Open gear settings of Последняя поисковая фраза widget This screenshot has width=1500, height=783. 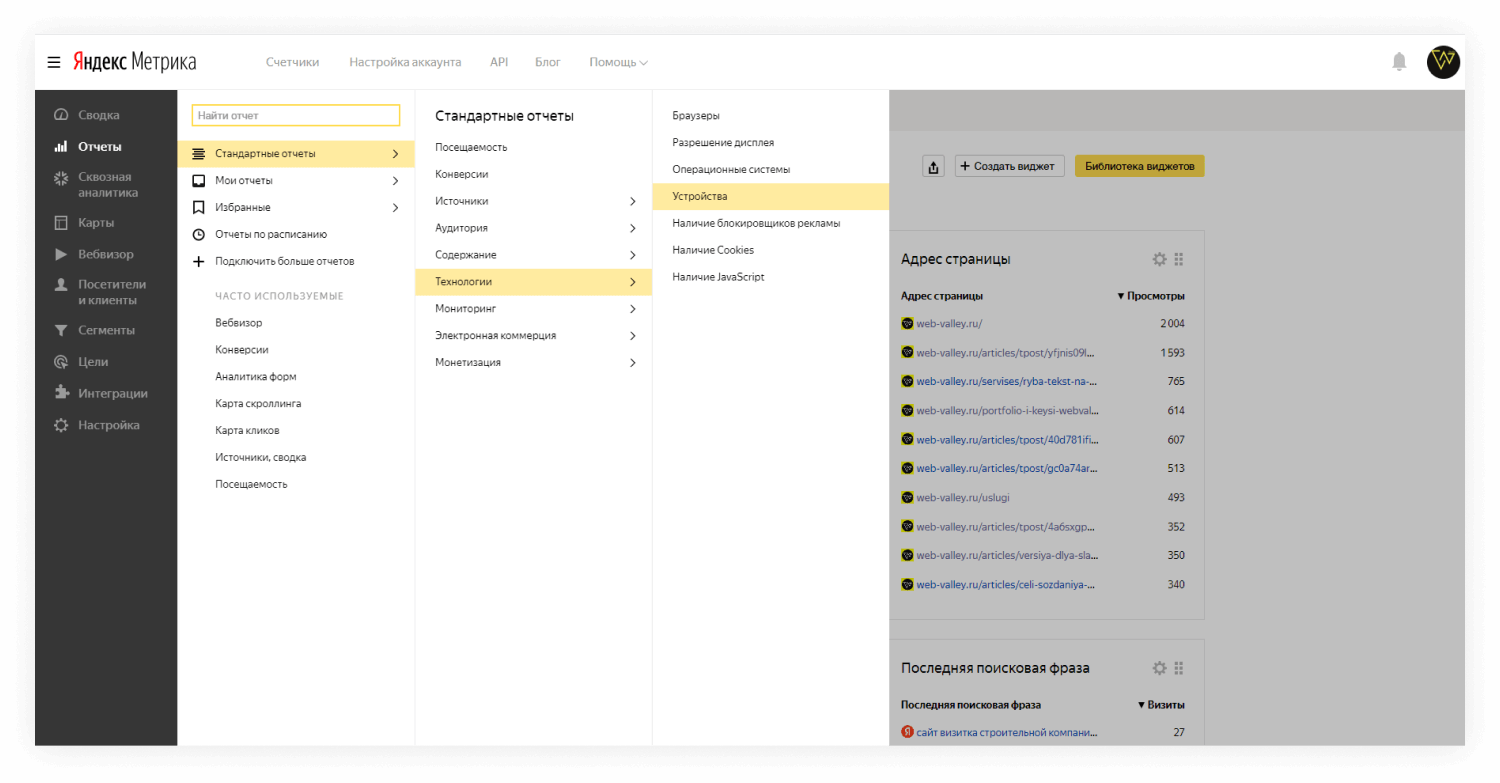point(1159,668)
